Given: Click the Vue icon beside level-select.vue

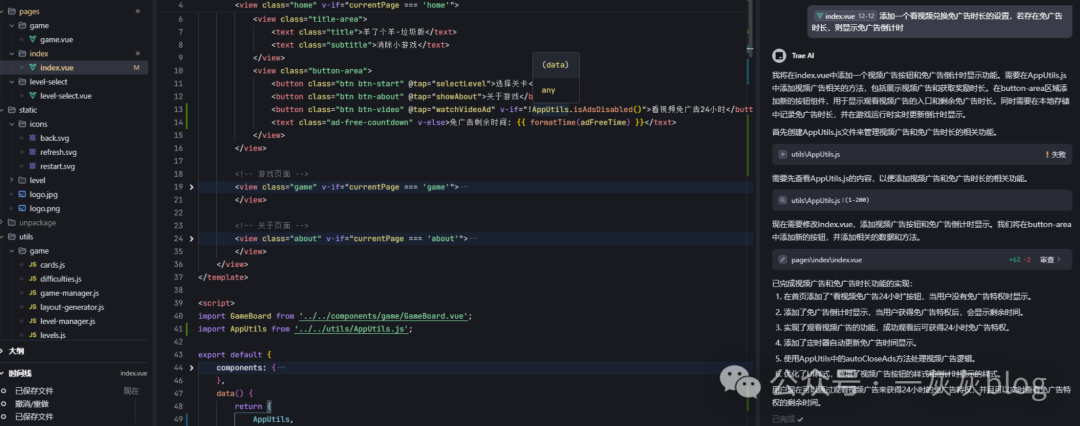Looking at the screenshot, I should click(x=32, y=96).
